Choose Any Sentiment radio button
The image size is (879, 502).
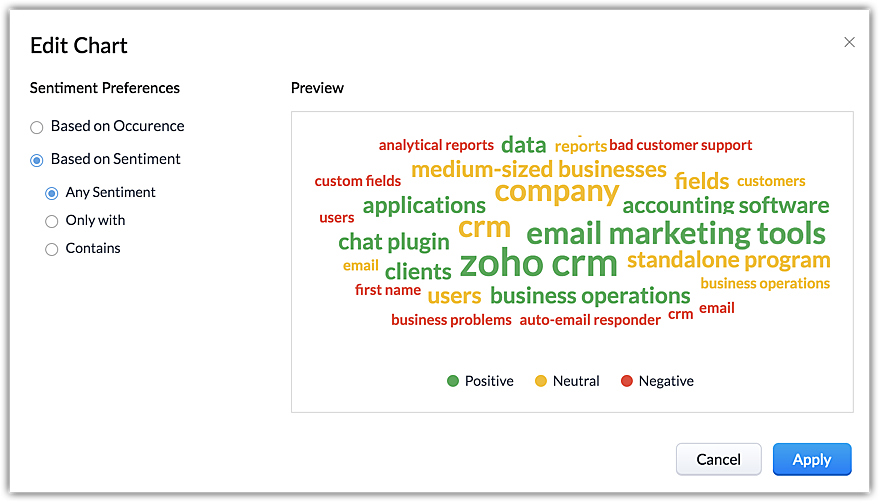[52, 193]
